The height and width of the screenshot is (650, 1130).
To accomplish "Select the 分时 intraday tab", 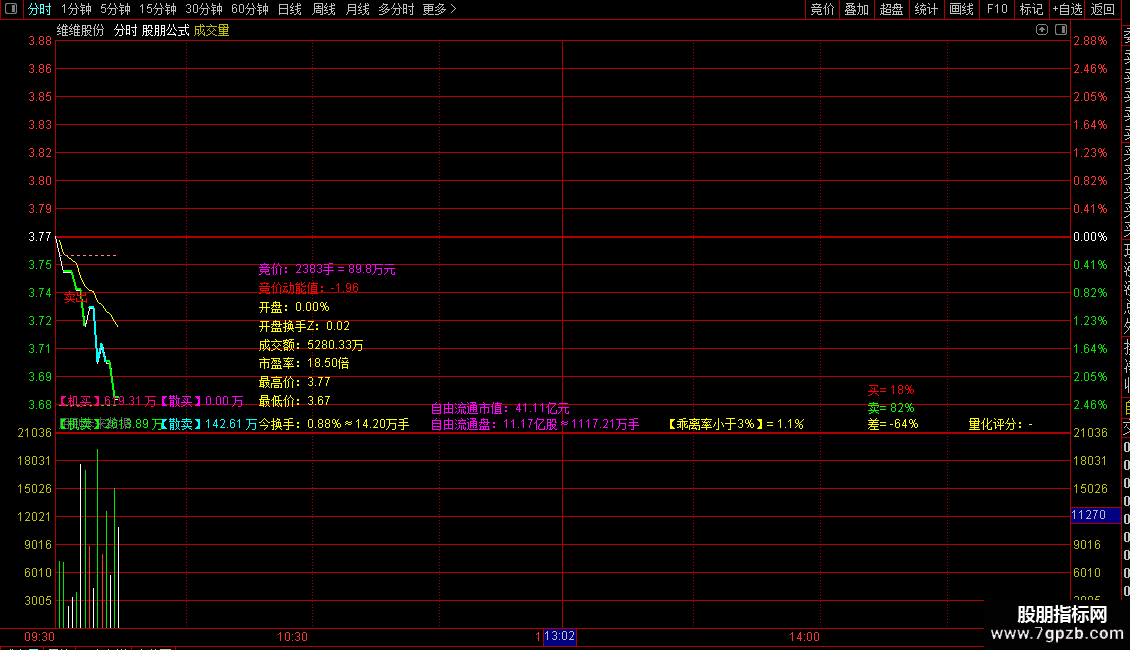I will click(40, 9).
